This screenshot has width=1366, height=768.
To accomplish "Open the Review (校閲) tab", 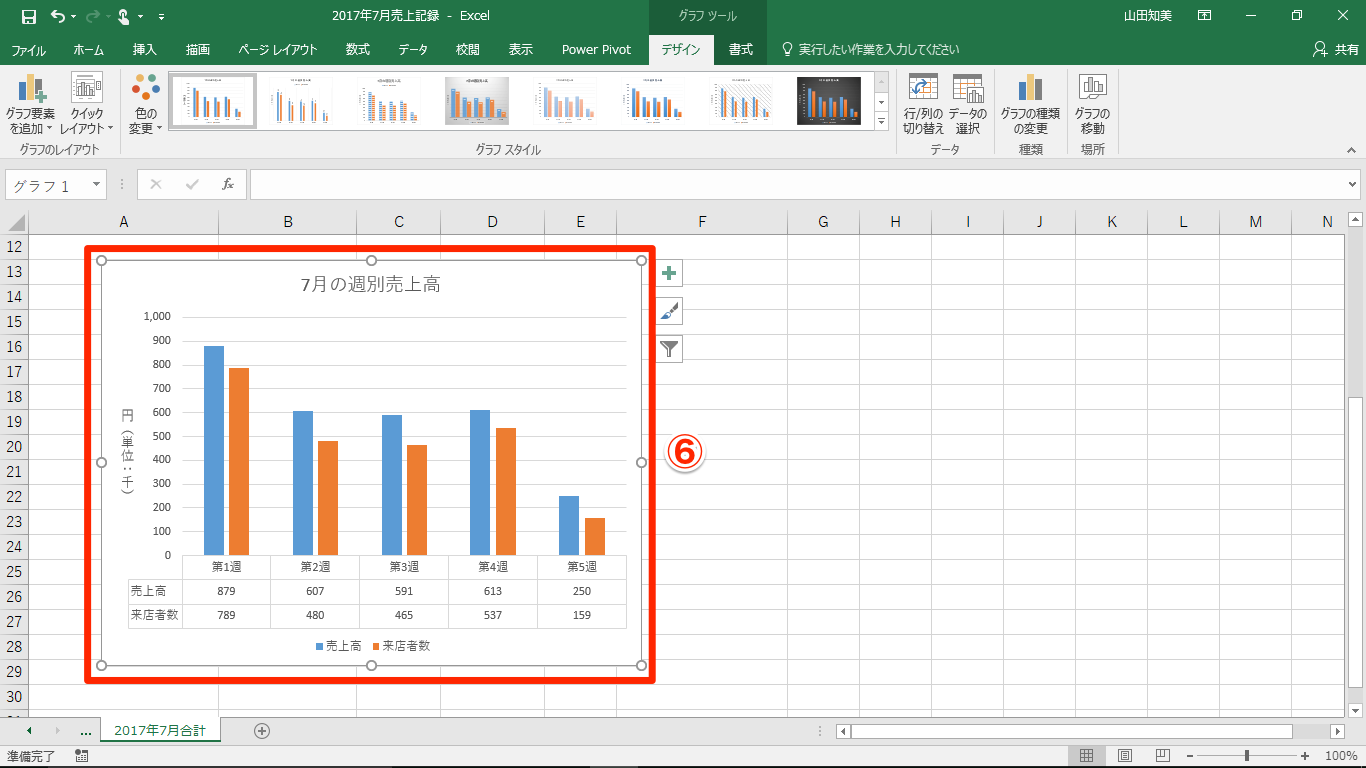I will click(x=467, y=49).
